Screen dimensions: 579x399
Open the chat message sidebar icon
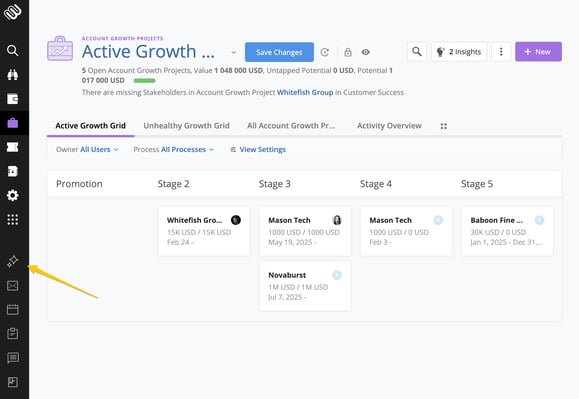point(13,358)
